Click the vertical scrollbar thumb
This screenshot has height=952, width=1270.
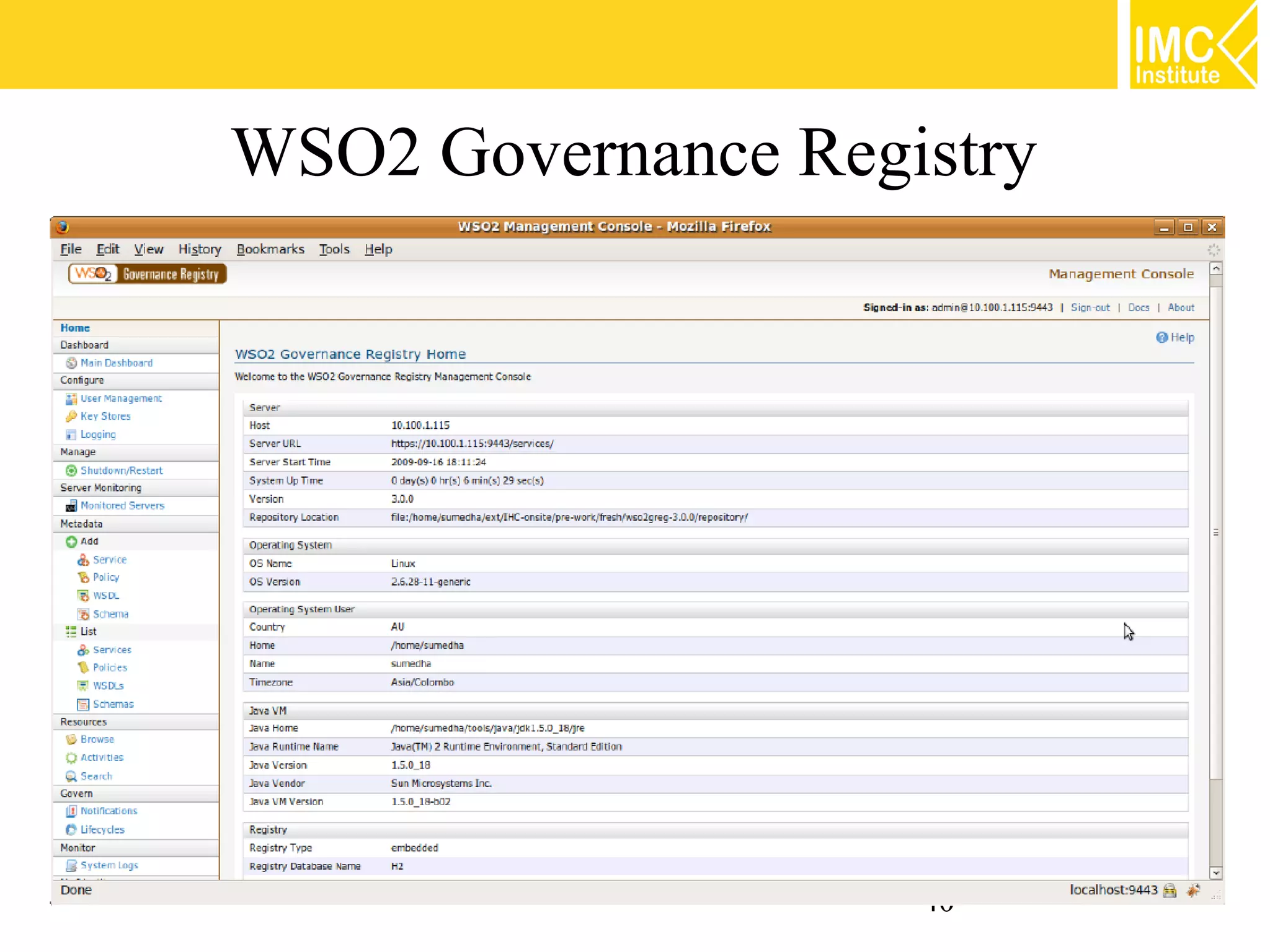tap(1216, 532)
